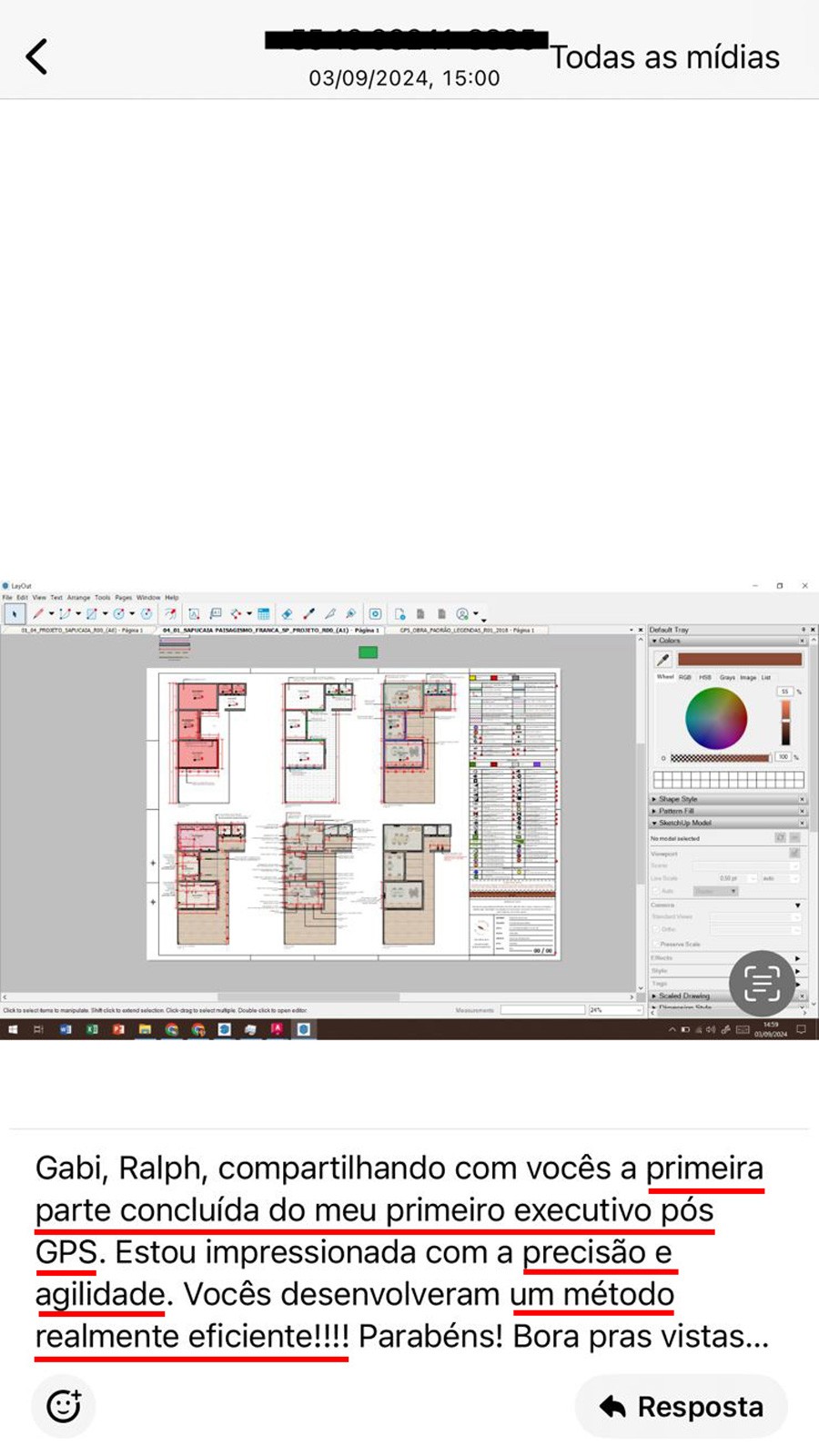Open the File menu in LayOut

7,598
